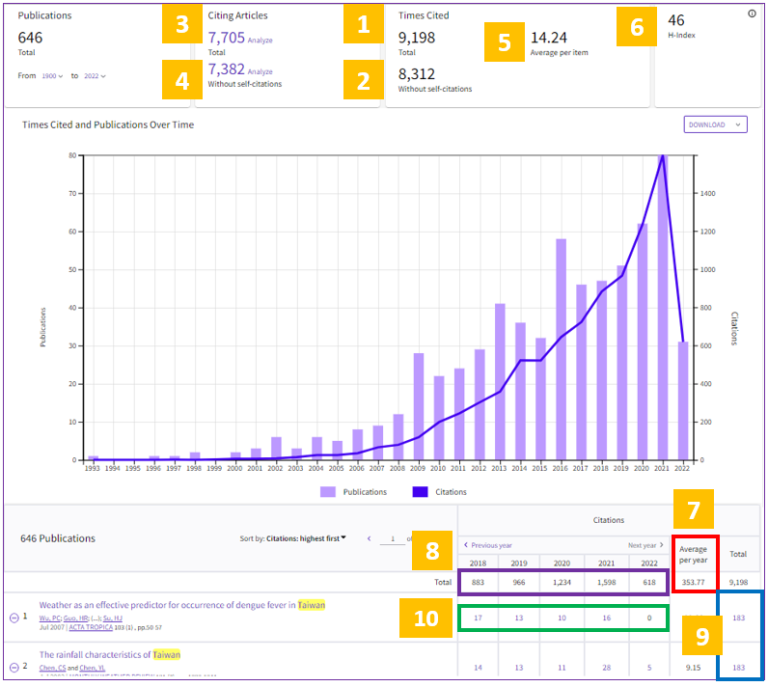Image resolution: width=768 pixels, height=687 pixels.
Task: Select the 46 H-Index value
Action: coord(676,20)
